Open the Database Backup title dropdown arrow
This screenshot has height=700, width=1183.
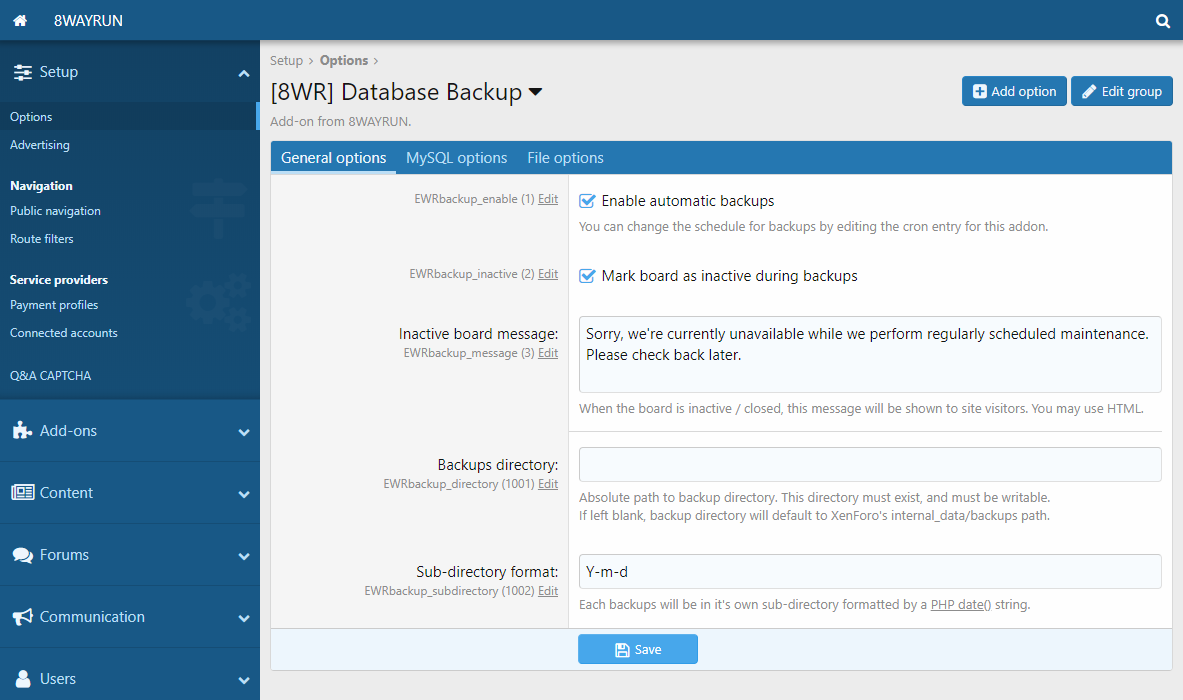[535, 93]
